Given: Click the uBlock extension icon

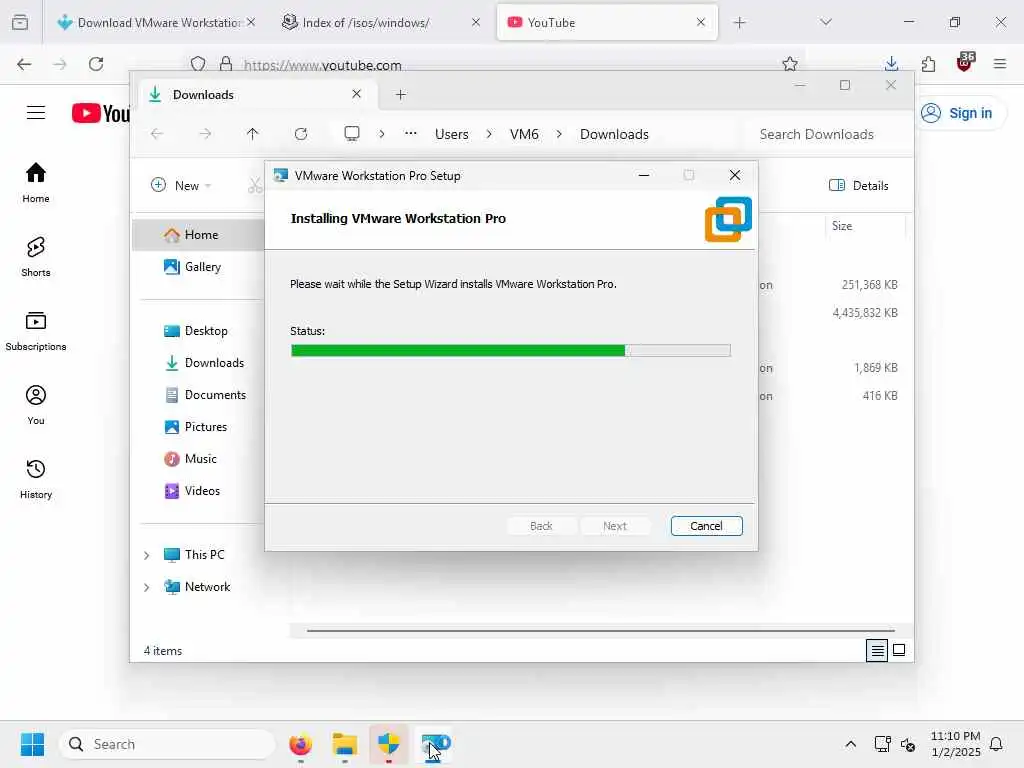Looking at the screenshot, I should tap(965, 63).
